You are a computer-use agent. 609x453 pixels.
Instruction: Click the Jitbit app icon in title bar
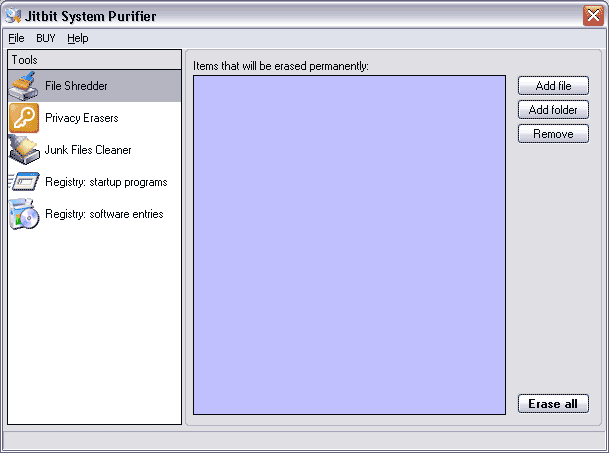(x=13, y=16)
